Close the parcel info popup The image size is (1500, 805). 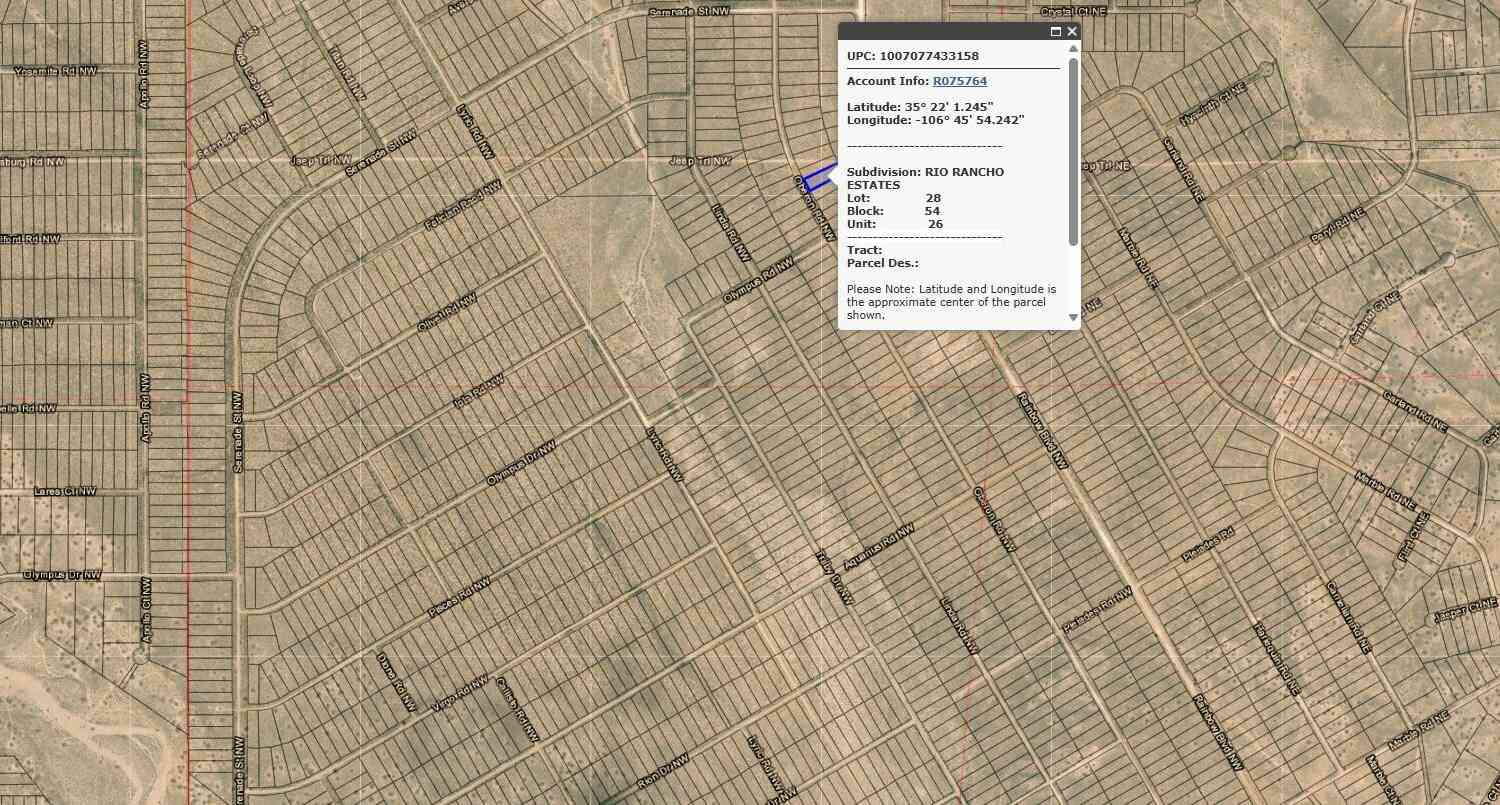point(1072,32)
